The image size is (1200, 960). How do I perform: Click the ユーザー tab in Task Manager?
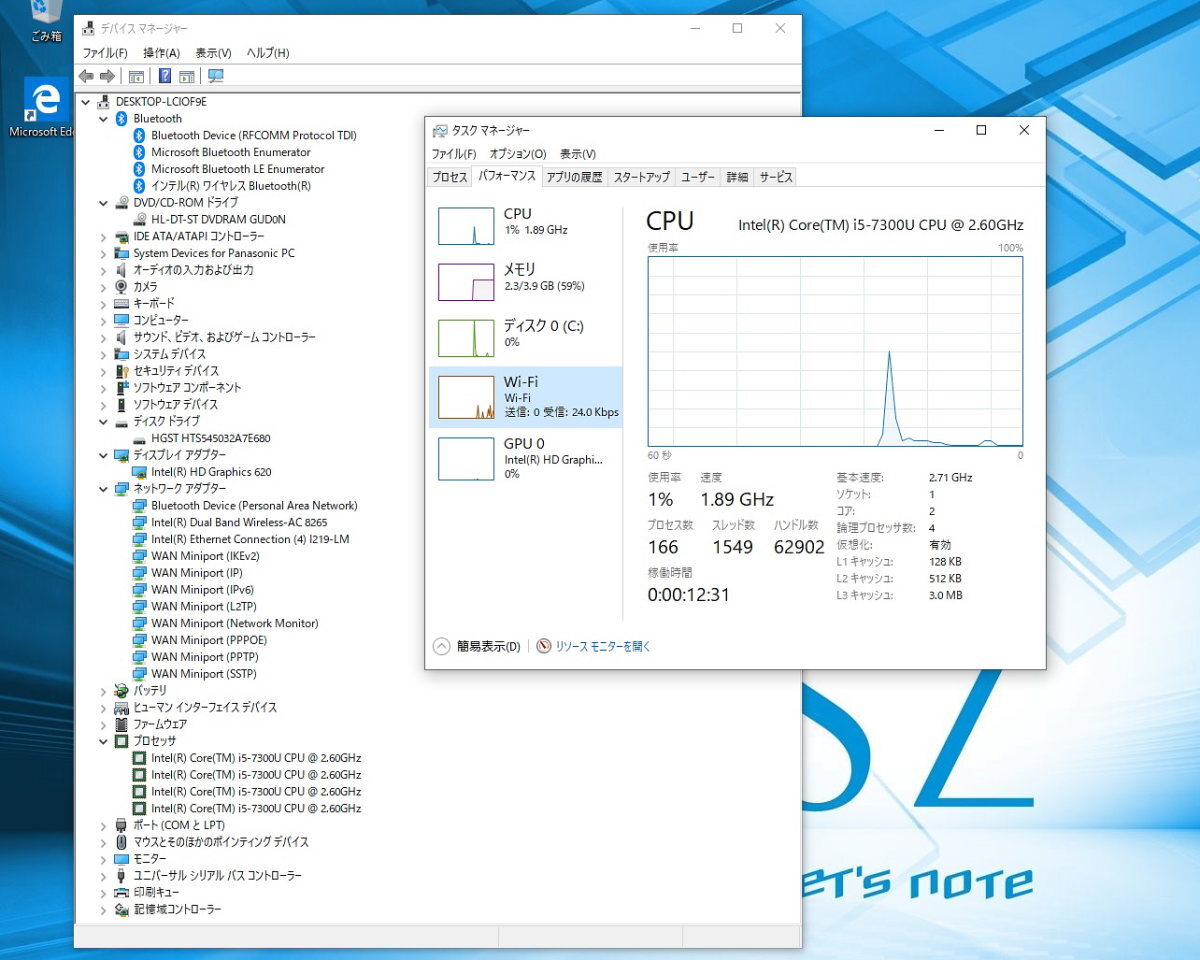[698, 177]
